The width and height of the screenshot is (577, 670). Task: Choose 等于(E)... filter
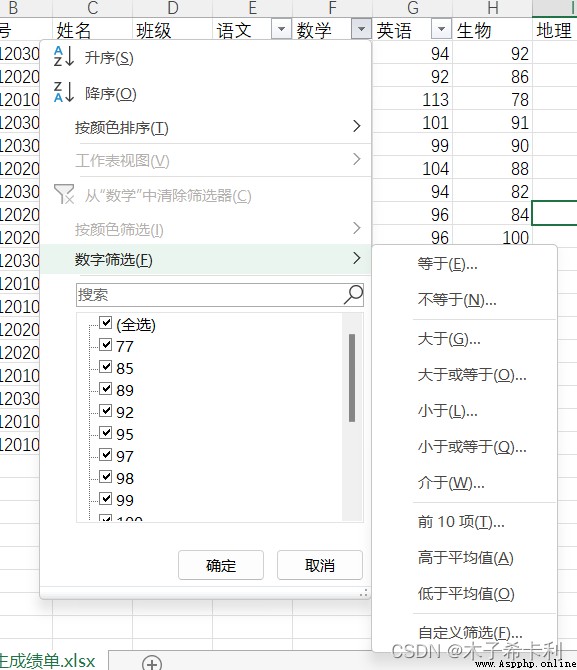pyautogui.click(x=447, y=264)
